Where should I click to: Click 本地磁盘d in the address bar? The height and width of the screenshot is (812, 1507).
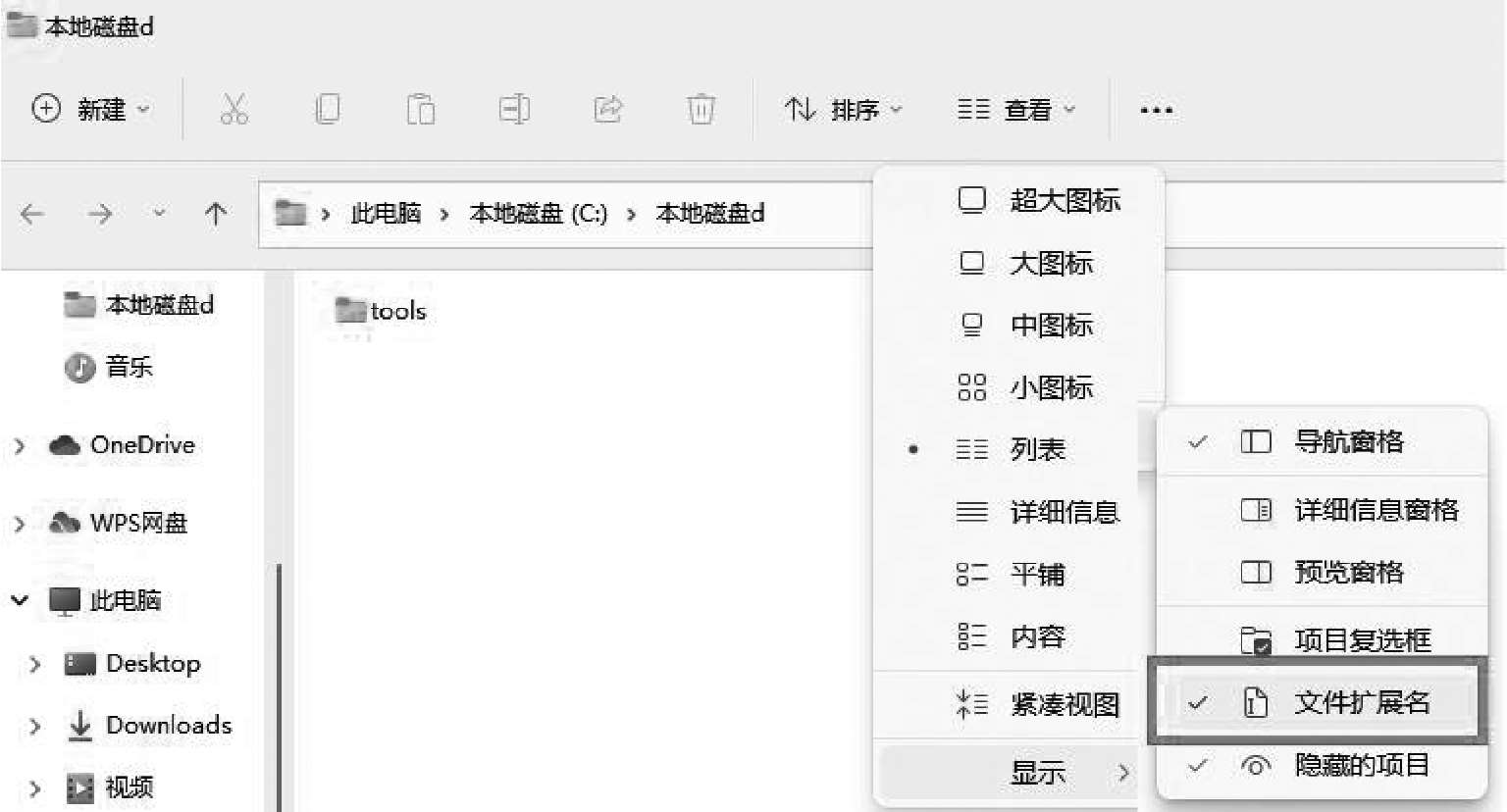pos(710,214)
